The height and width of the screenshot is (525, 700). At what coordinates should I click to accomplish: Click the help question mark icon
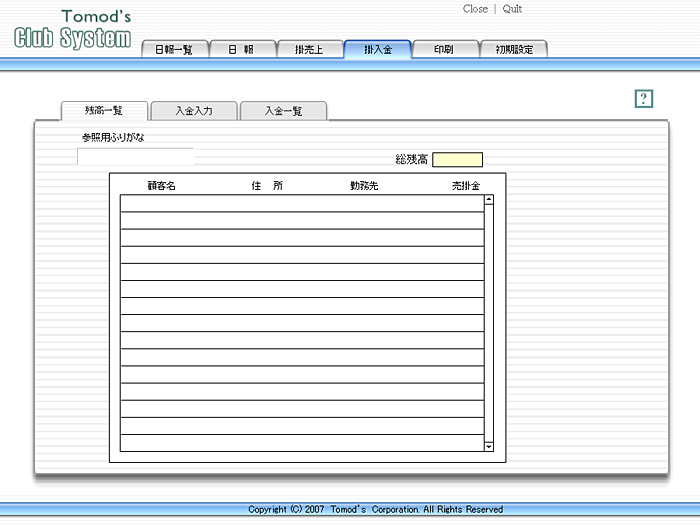(x=644, y=98)
